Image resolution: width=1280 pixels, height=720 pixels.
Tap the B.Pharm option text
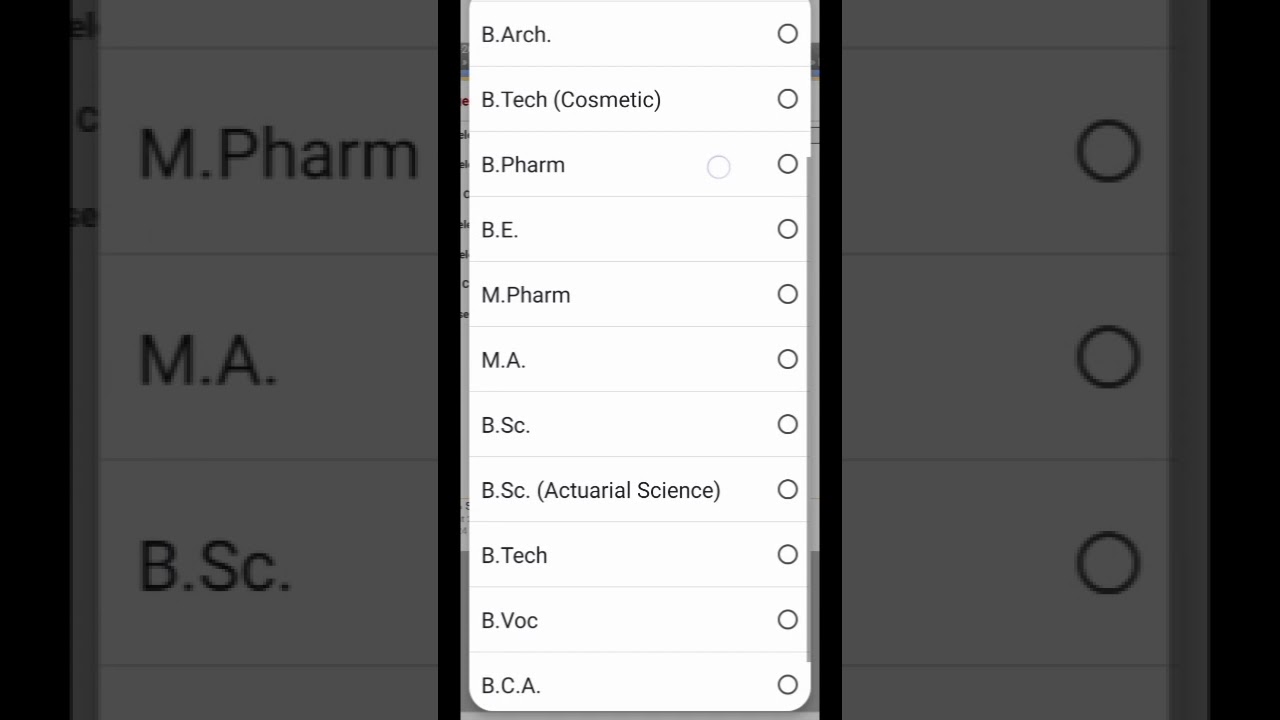523,165
